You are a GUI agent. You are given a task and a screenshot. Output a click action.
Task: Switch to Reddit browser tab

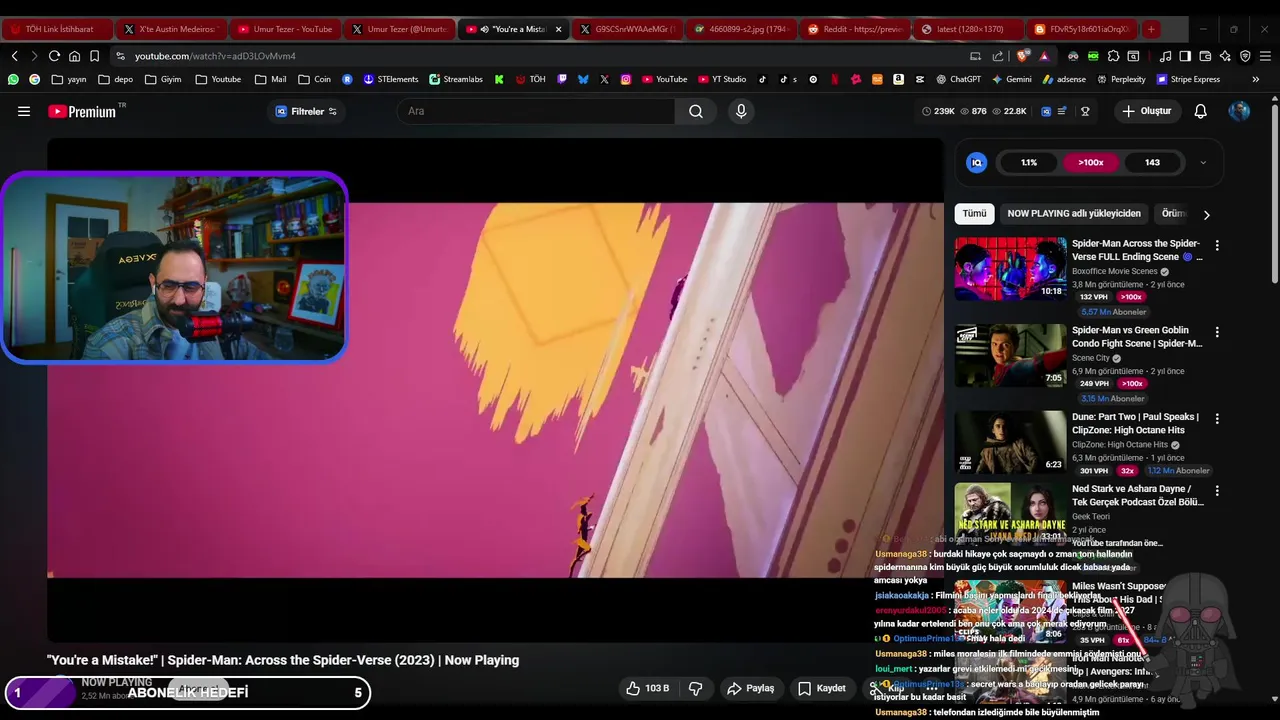pyautogui.click(x=855, y=29)
